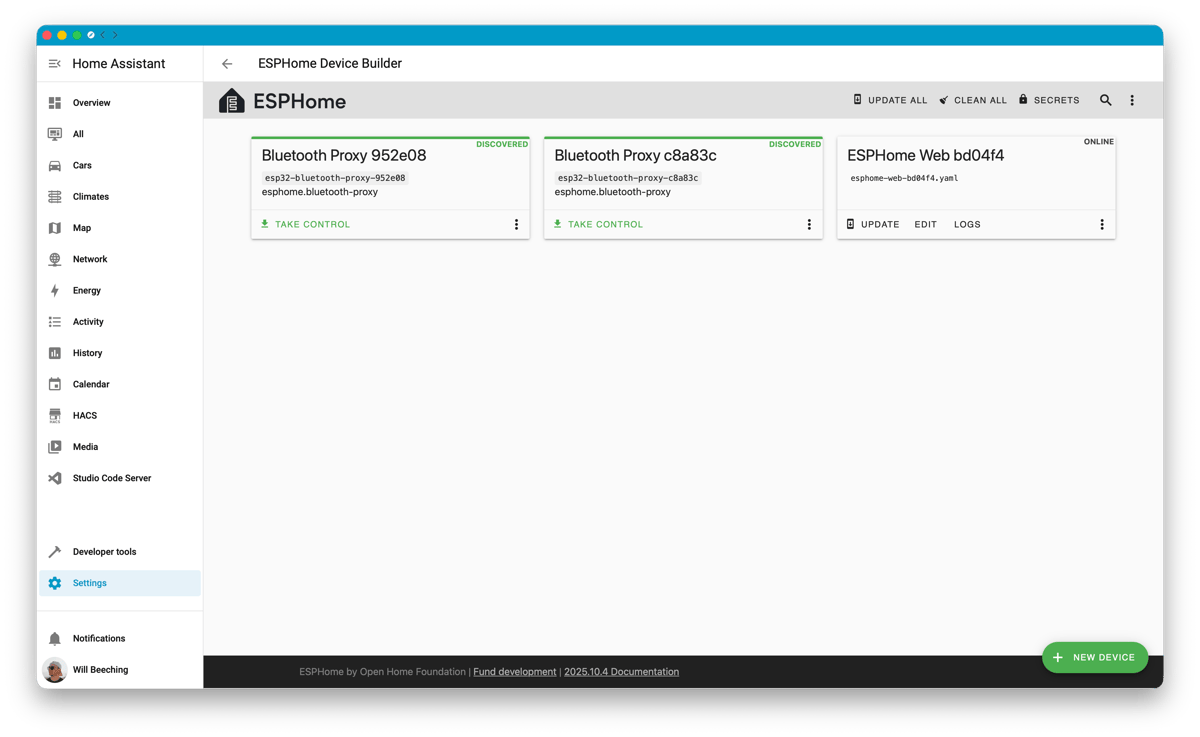The height and width of the screenshot is (737, 1200).
Task: Click the ESPHome house logo
Action: (x=232, y=101)
